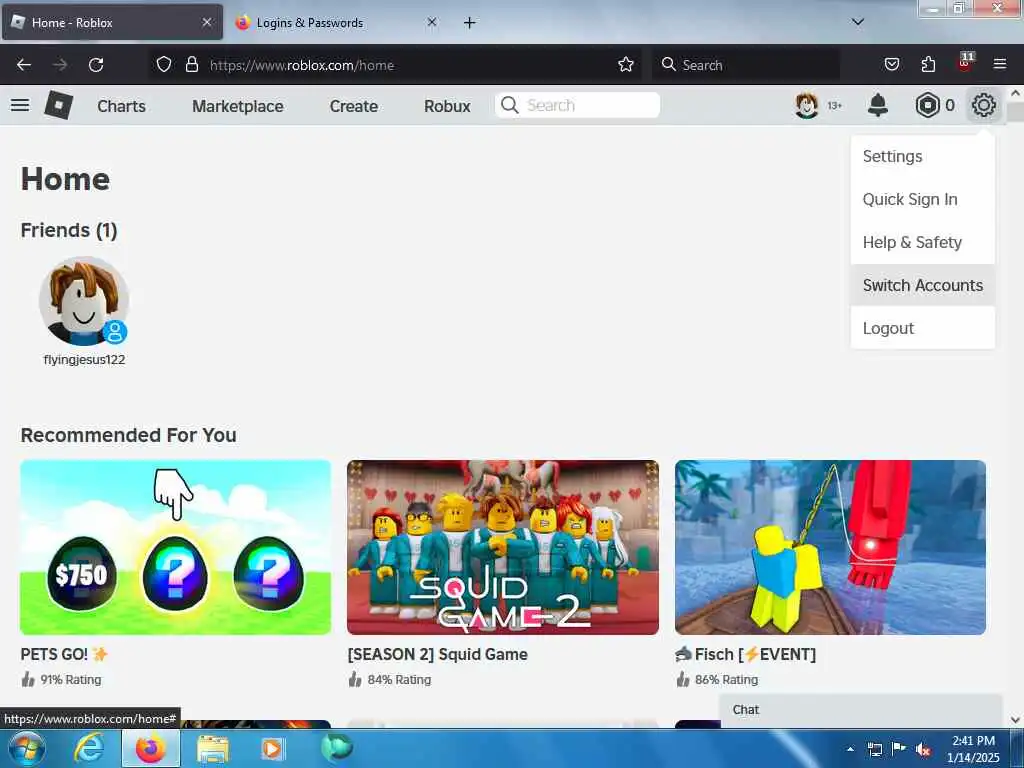Click the [SEASON 2] Squid Game title
This screenshot has height=768, width=1024.
[438, 654]
